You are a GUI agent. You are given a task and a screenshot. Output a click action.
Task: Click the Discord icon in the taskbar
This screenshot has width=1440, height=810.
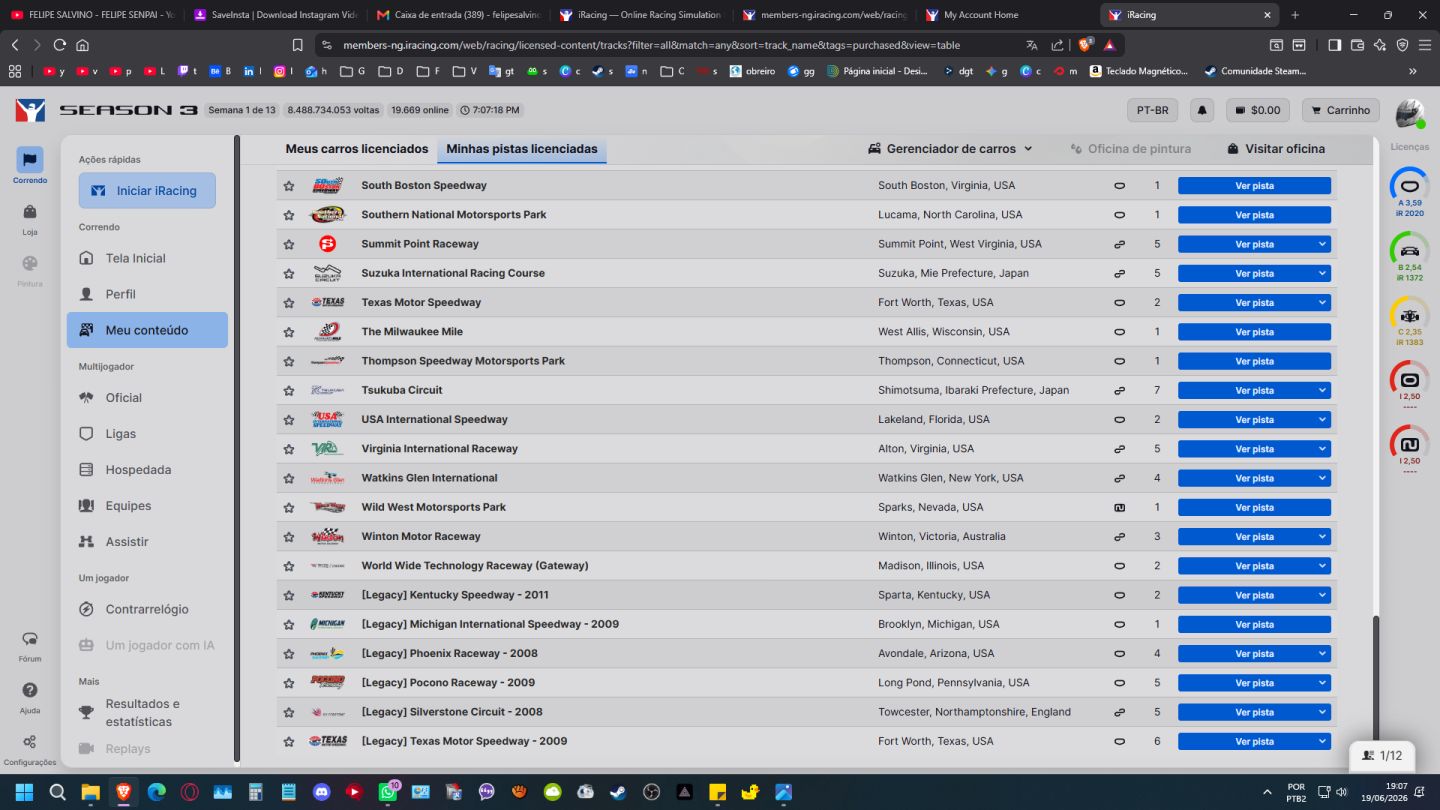(320, 792)
